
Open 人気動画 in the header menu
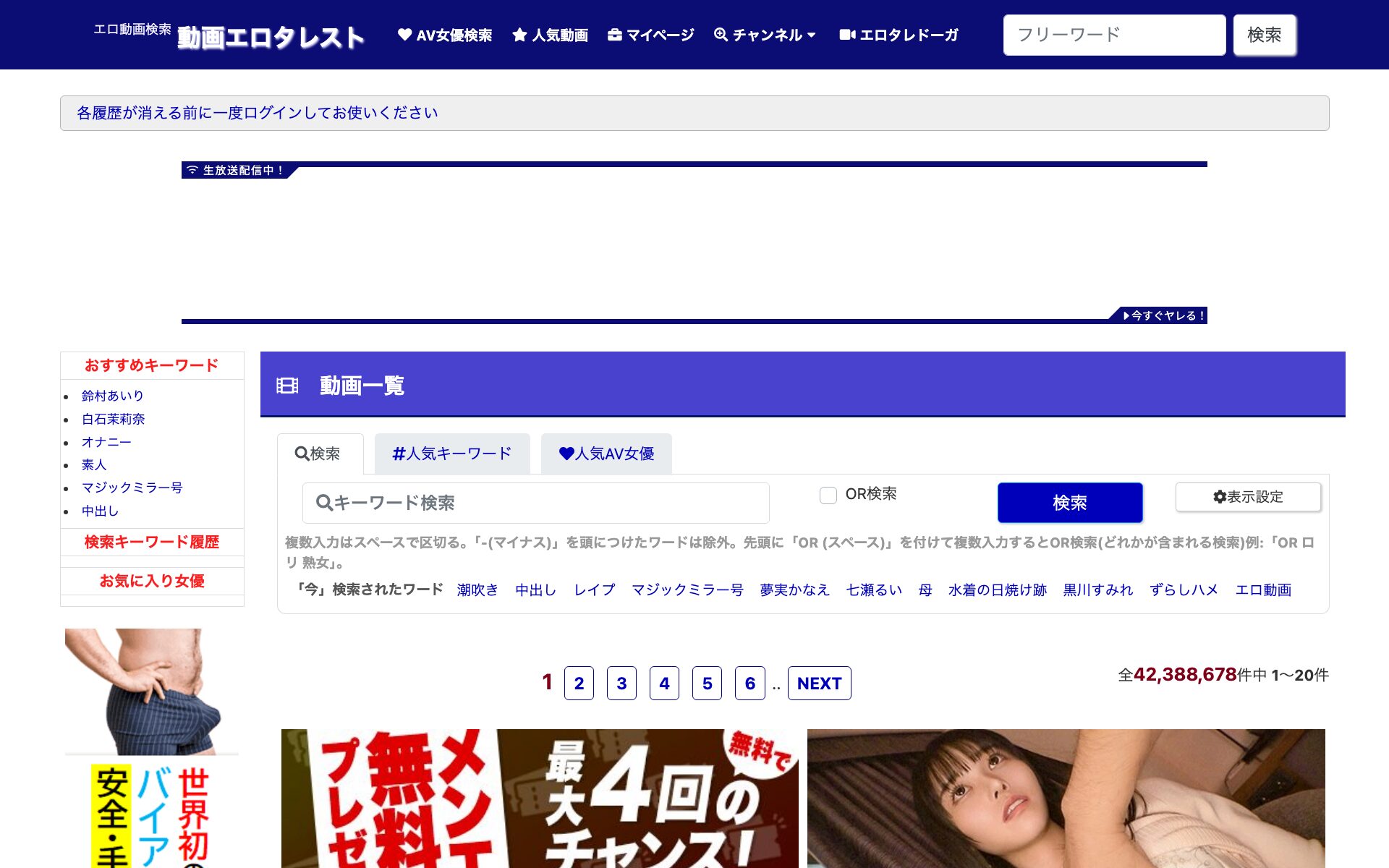(550, 35)
